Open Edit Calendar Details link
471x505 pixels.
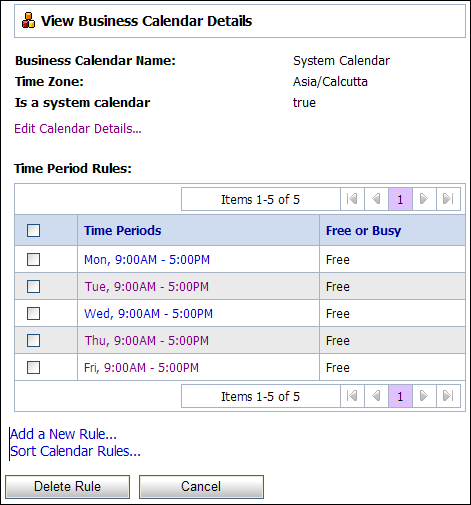(x=78, y=129)
